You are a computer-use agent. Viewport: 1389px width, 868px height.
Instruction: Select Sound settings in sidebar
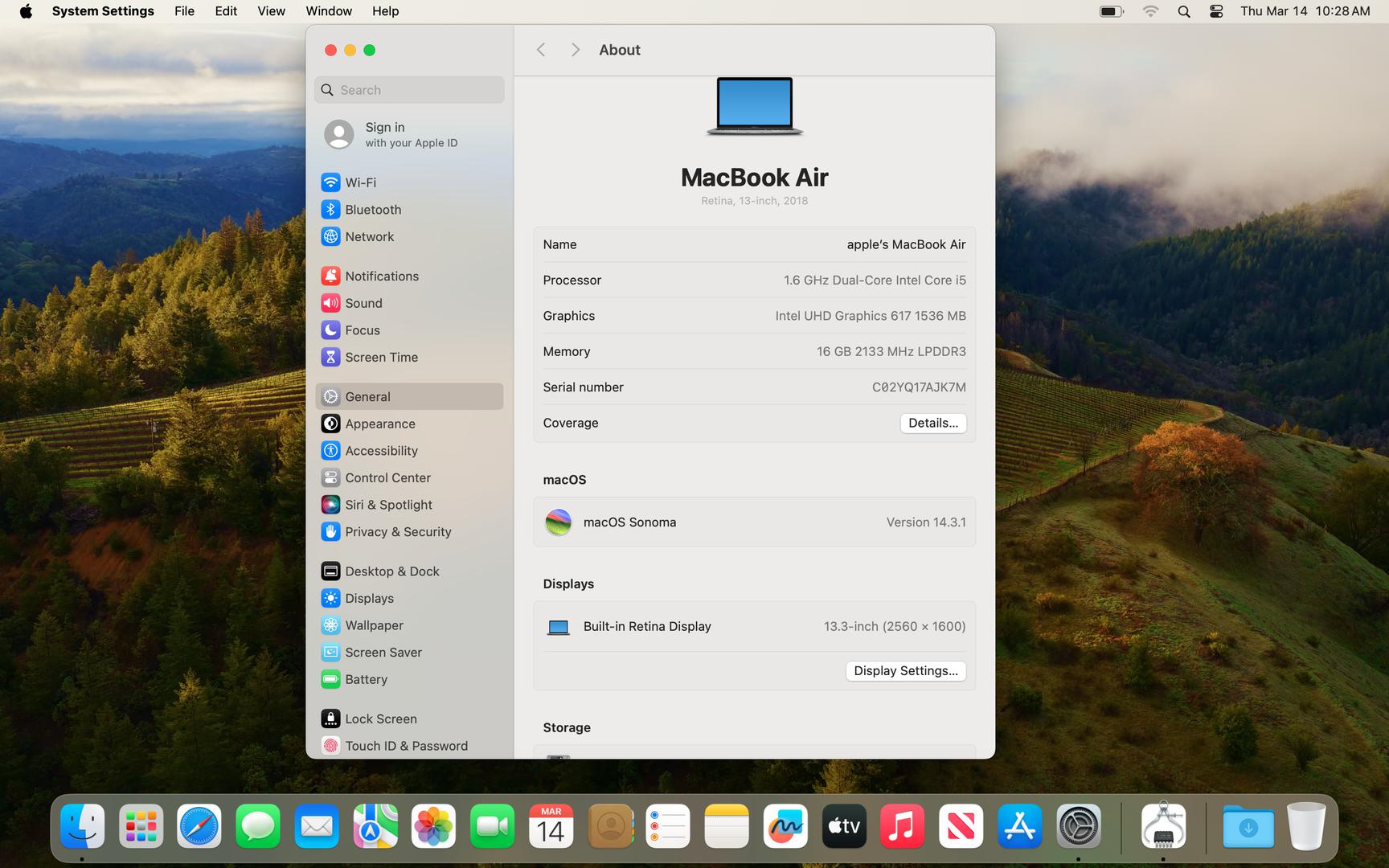click(x=409, y=303)
